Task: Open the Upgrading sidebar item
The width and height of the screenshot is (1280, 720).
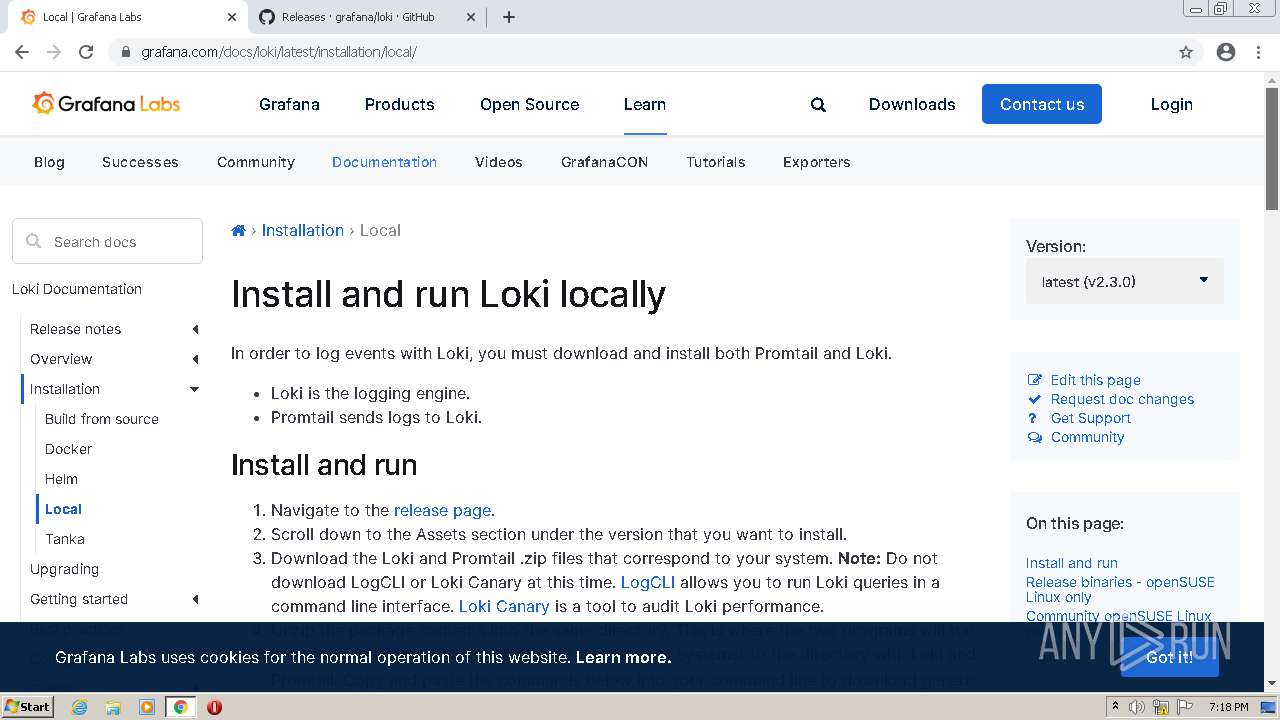Action: (x=64, y=569)
